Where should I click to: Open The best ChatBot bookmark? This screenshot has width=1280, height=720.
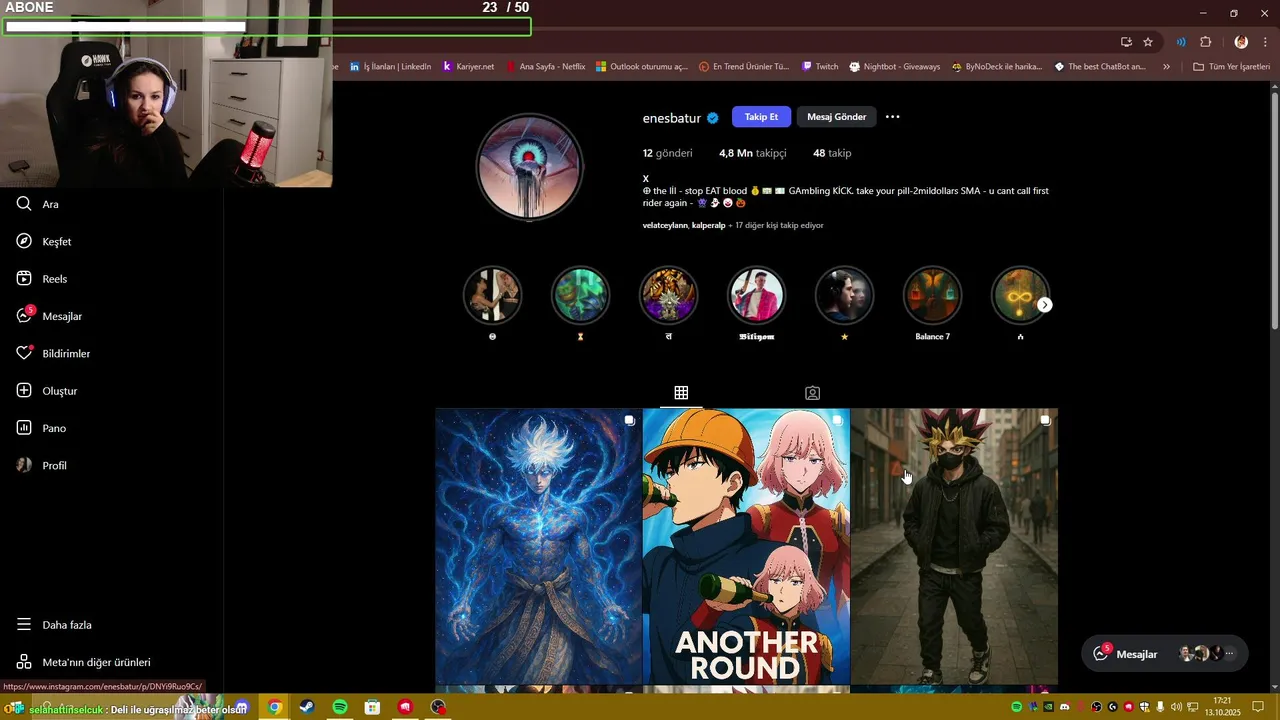coord(1100,67)
